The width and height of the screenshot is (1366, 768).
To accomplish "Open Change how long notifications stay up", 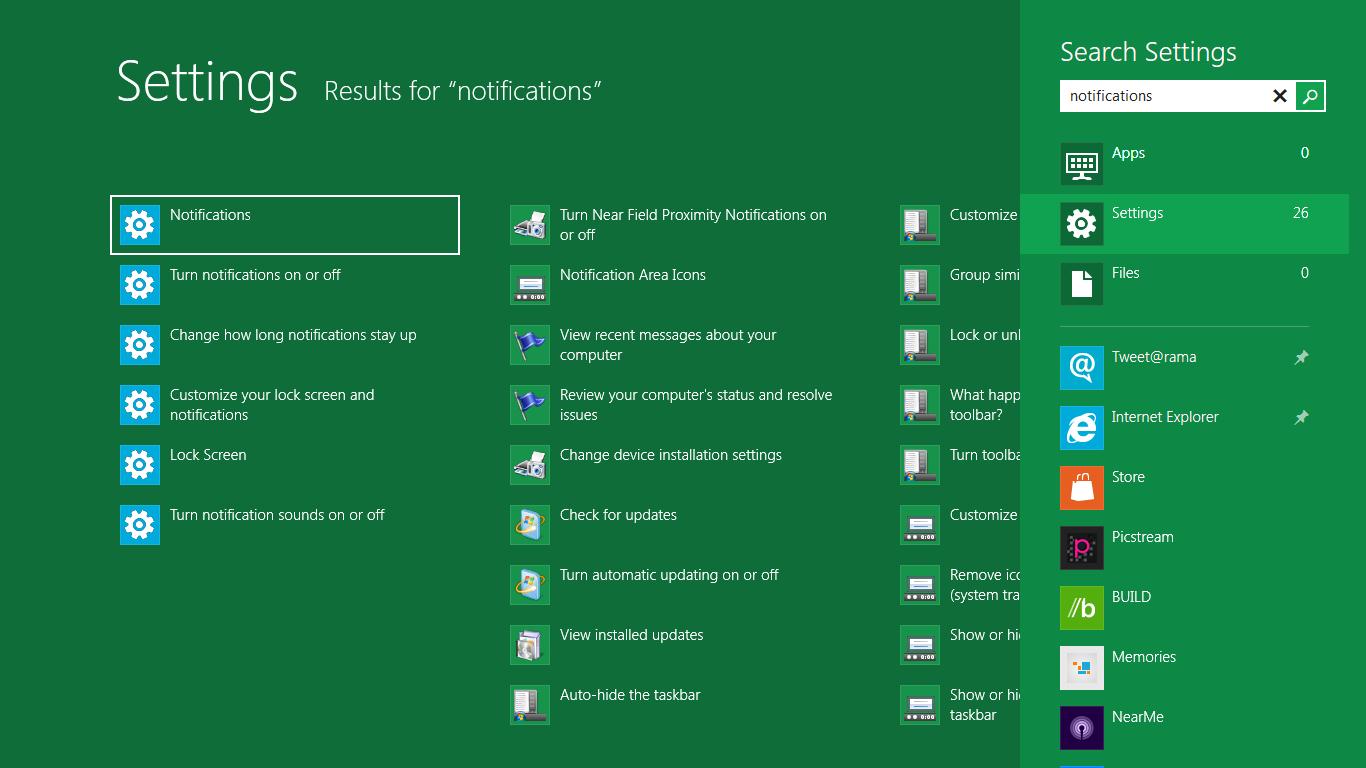I will (x=285, y=345).
